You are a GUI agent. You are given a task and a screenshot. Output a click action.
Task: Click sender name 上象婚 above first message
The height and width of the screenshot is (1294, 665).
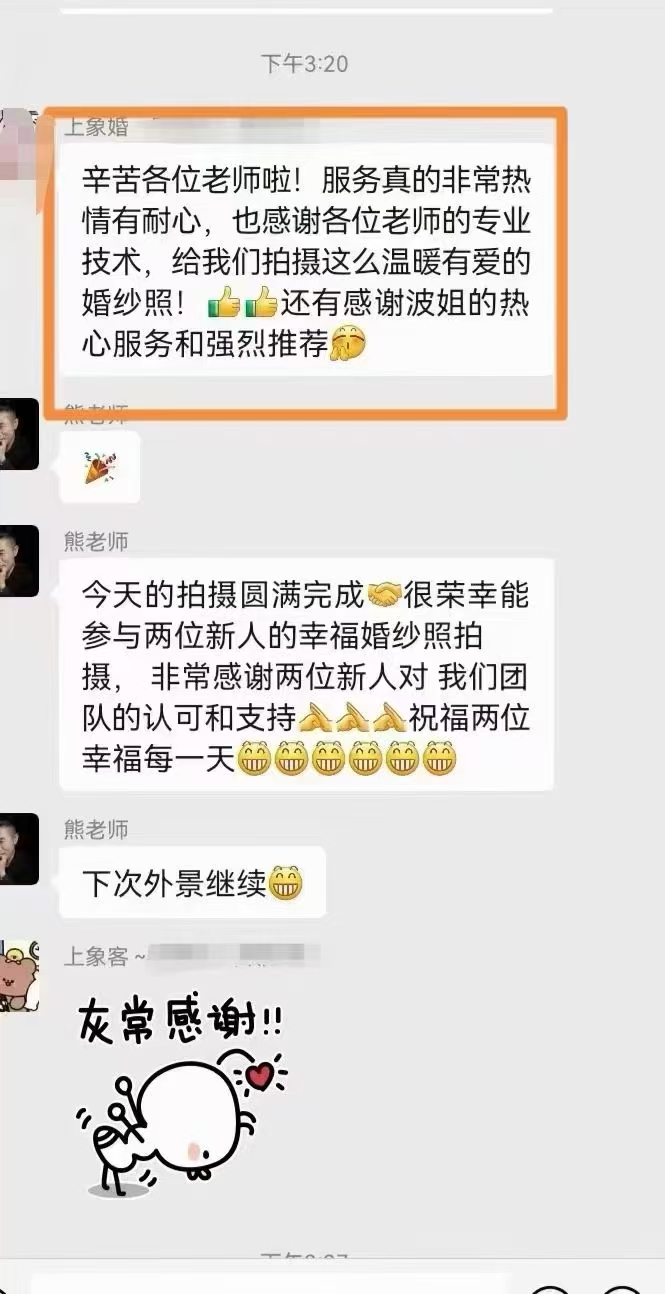pos(97,127)
